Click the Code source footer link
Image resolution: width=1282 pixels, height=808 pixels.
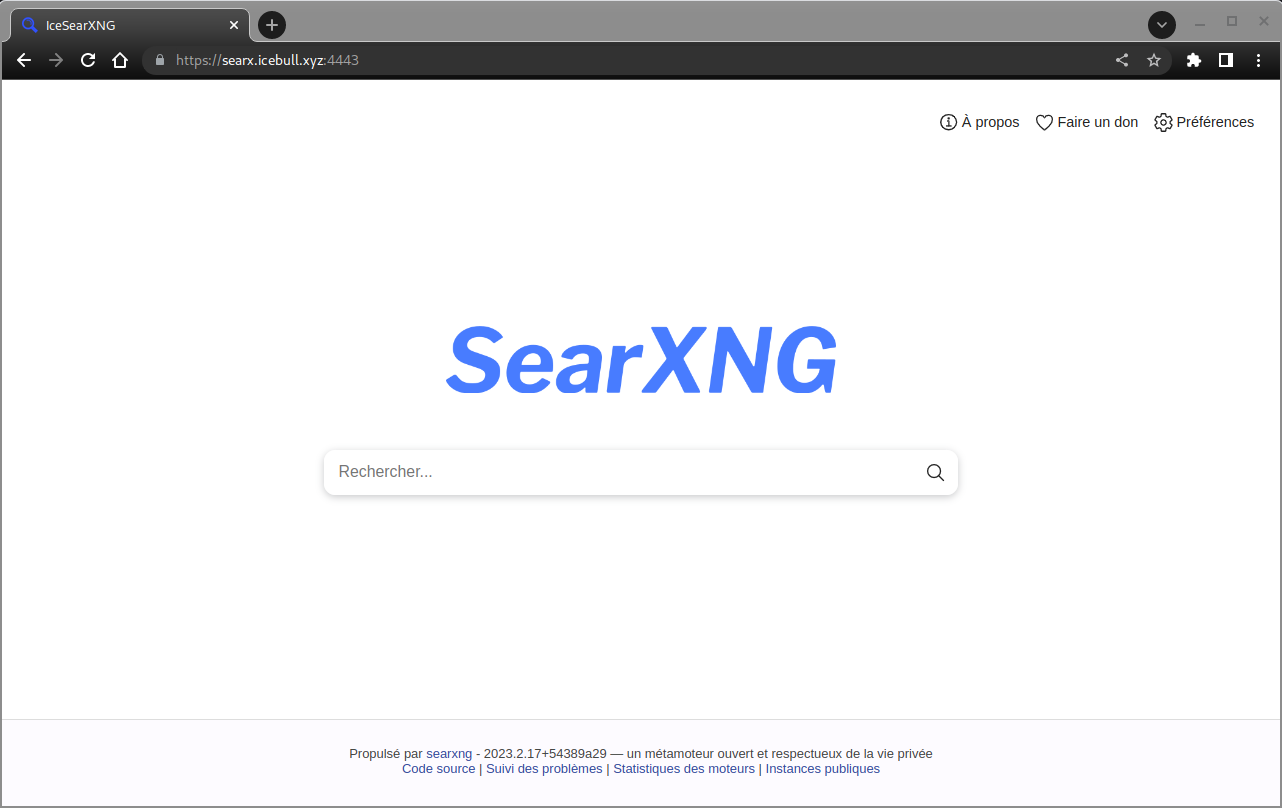438,769
